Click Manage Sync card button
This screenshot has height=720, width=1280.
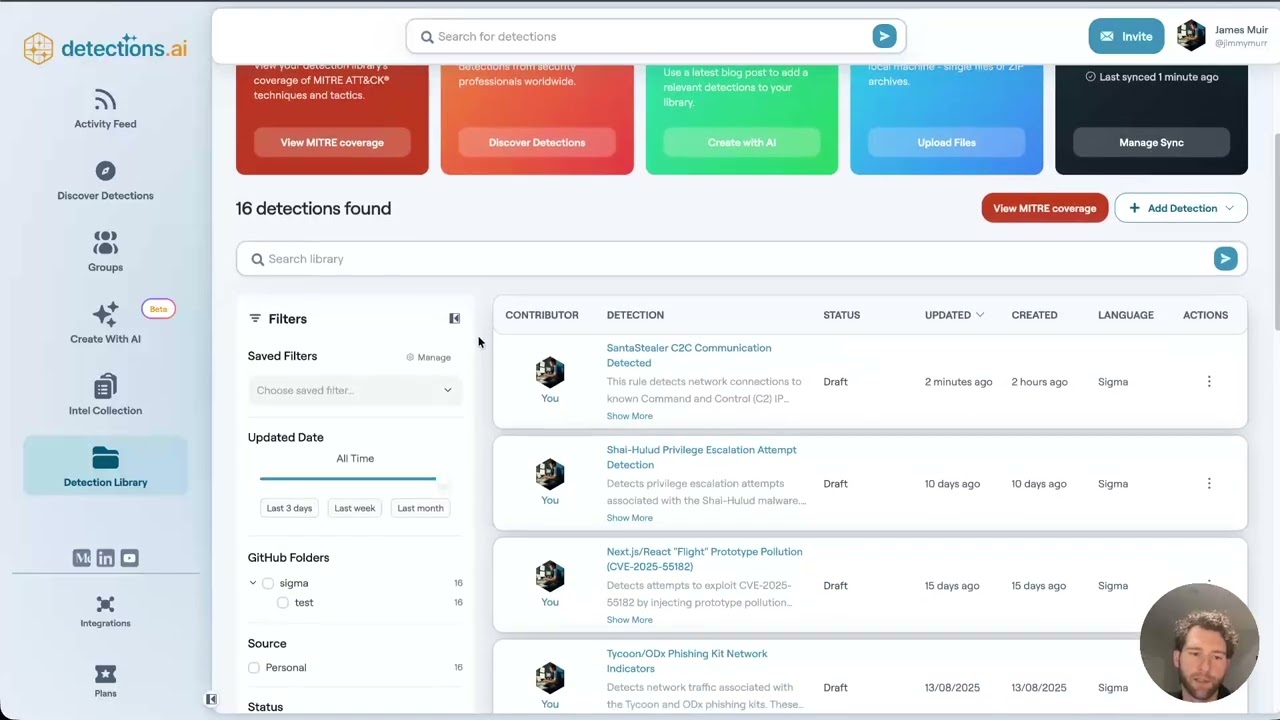coord(1151,142)
